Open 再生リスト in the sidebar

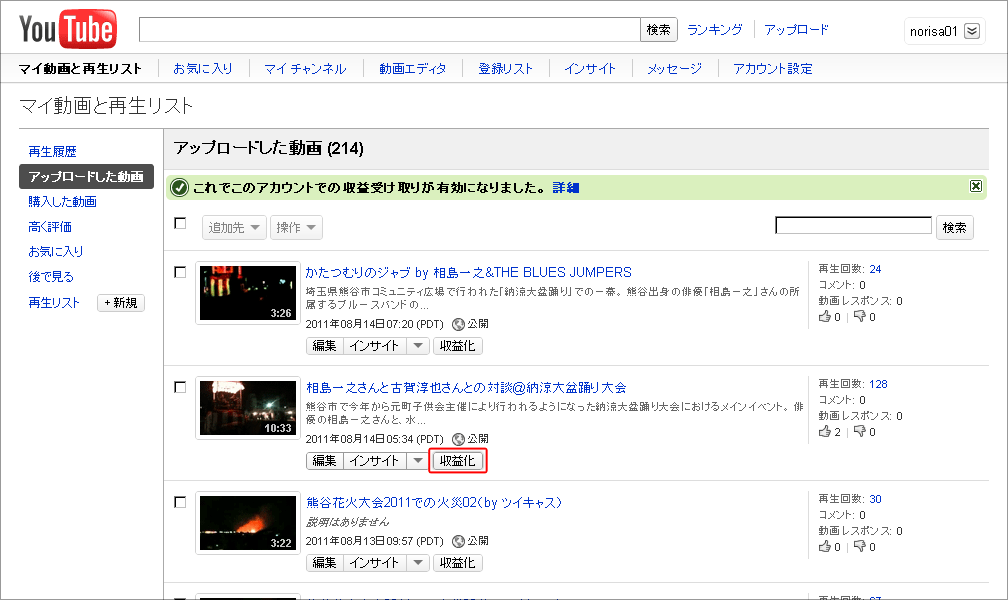(x=53, y=303)
